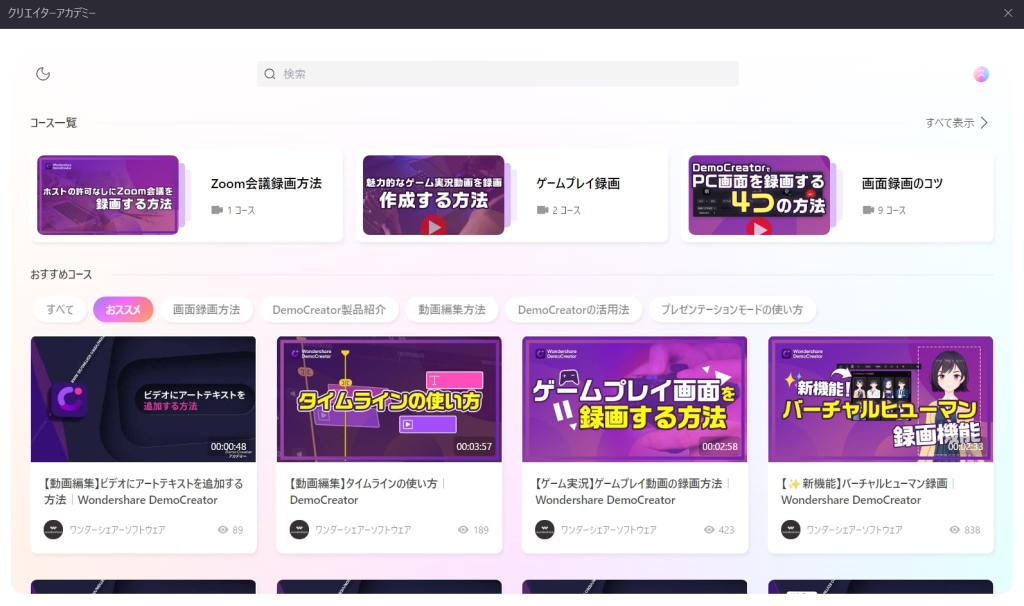Select the 画面録画方法 filter tab
The height and width of the screenshot is (606, 1024).
pyautogui.click(x=206, y=310)
